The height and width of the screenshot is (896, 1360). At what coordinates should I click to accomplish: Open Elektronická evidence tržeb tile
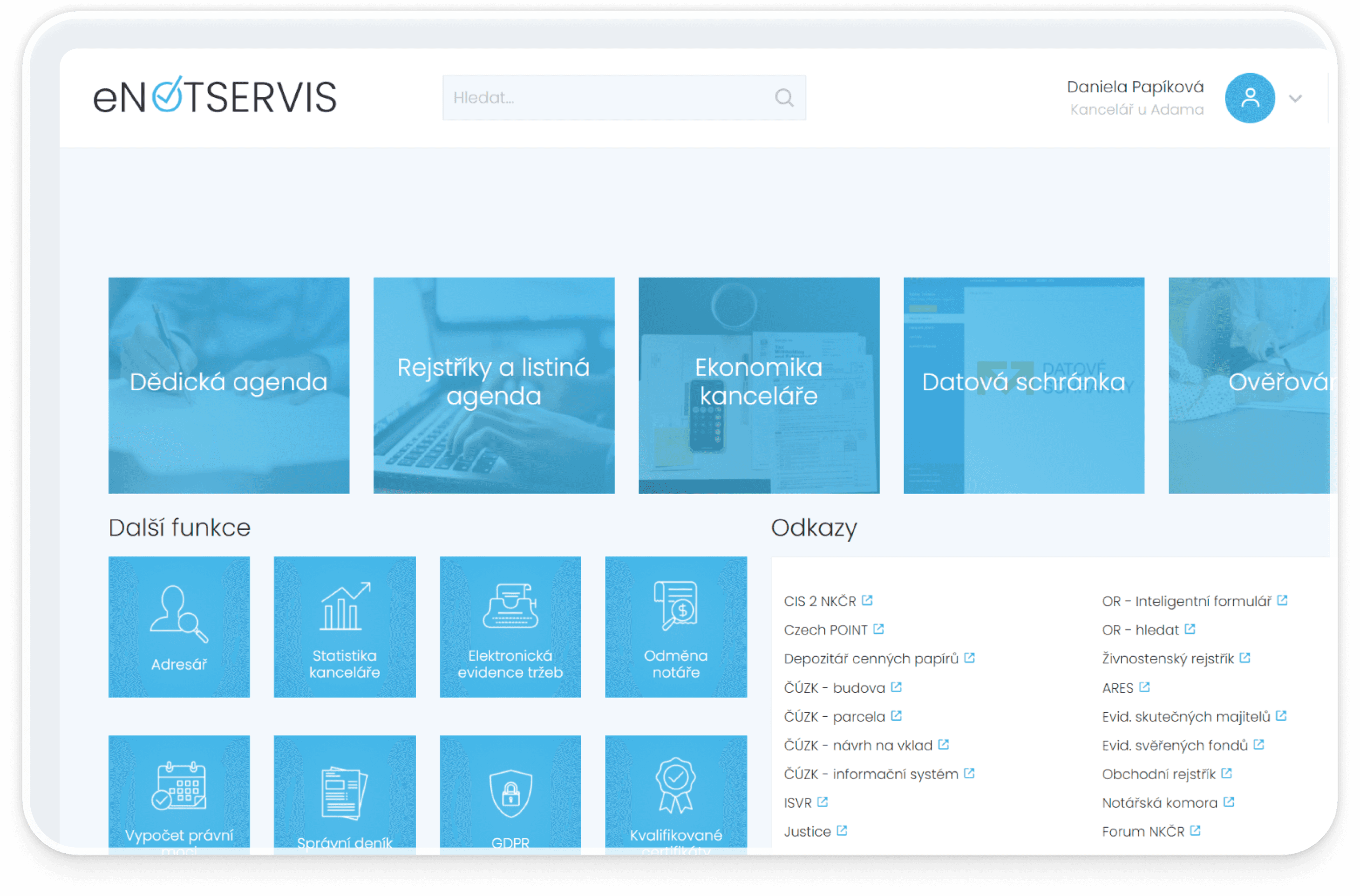[x=510, y=626]
